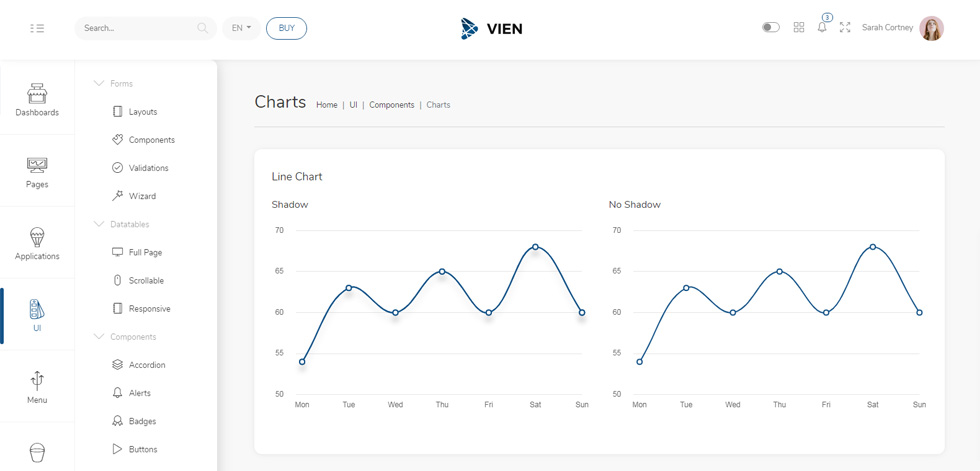Click Sat data point on Shadow chart
This screenshot has height=471, width=980.
536,247
